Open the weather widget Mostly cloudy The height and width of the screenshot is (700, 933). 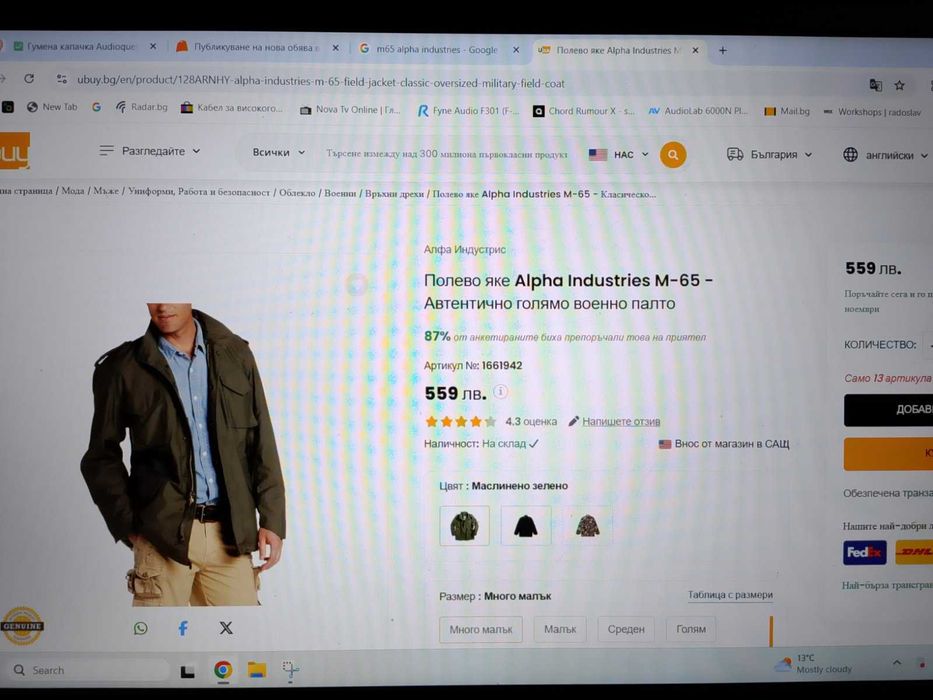[x=813, y=663]
